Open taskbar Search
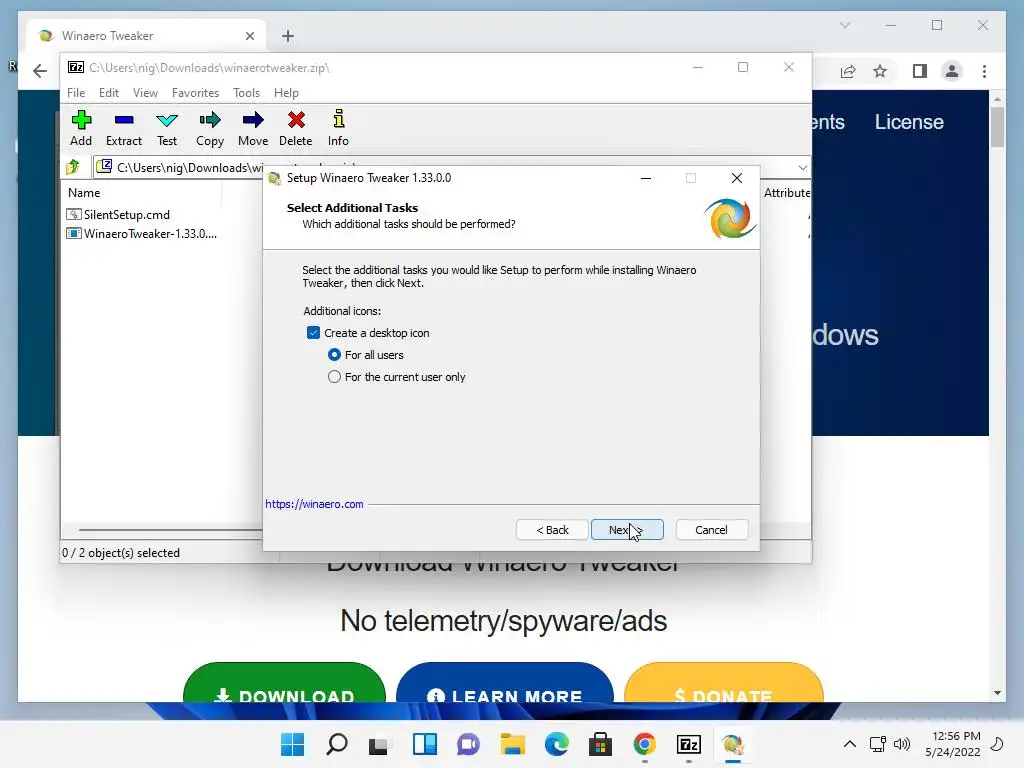This screenshot has height=768, width=1024. point(337,744)
